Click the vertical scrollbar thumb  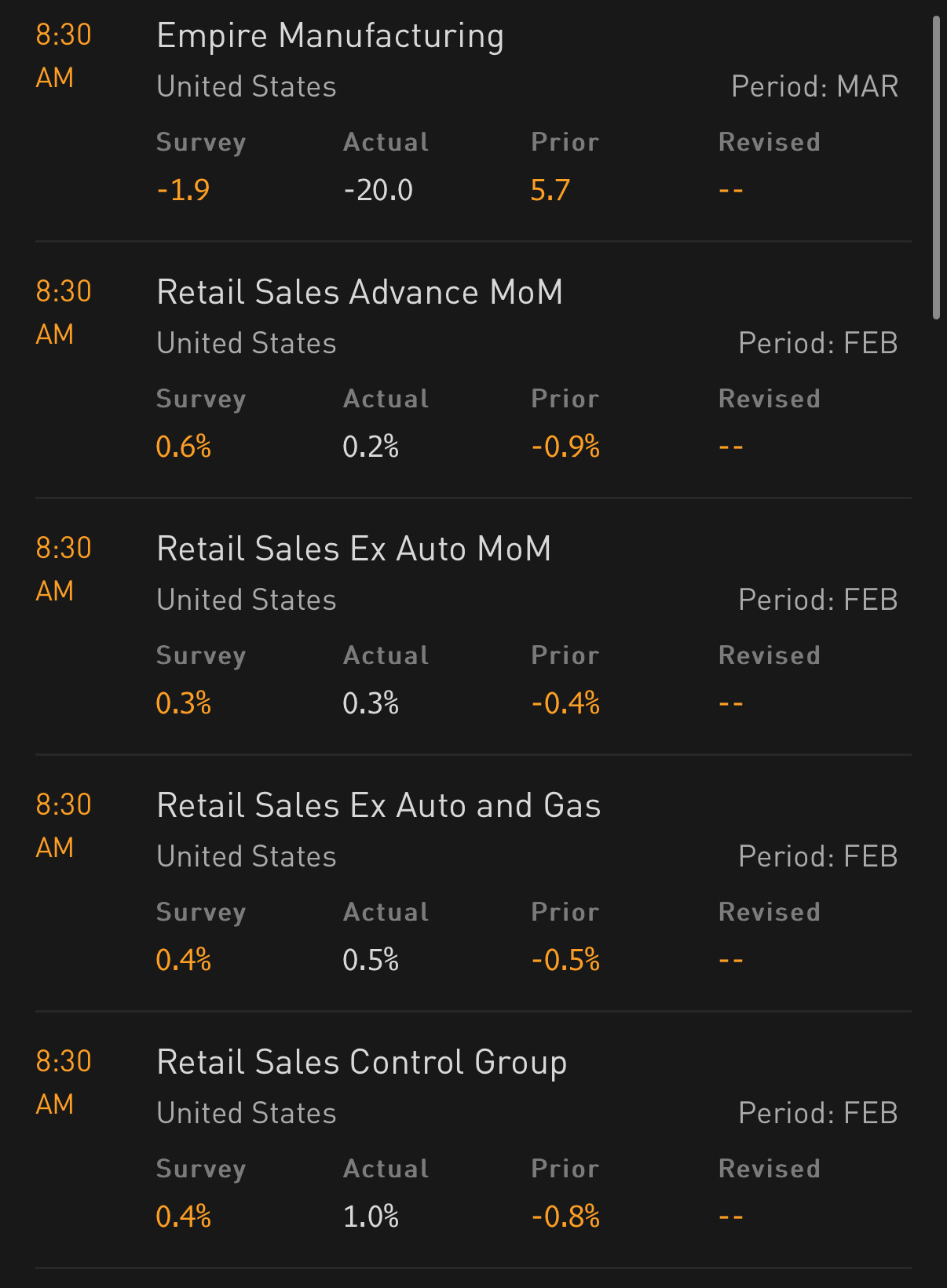(935, 167)
